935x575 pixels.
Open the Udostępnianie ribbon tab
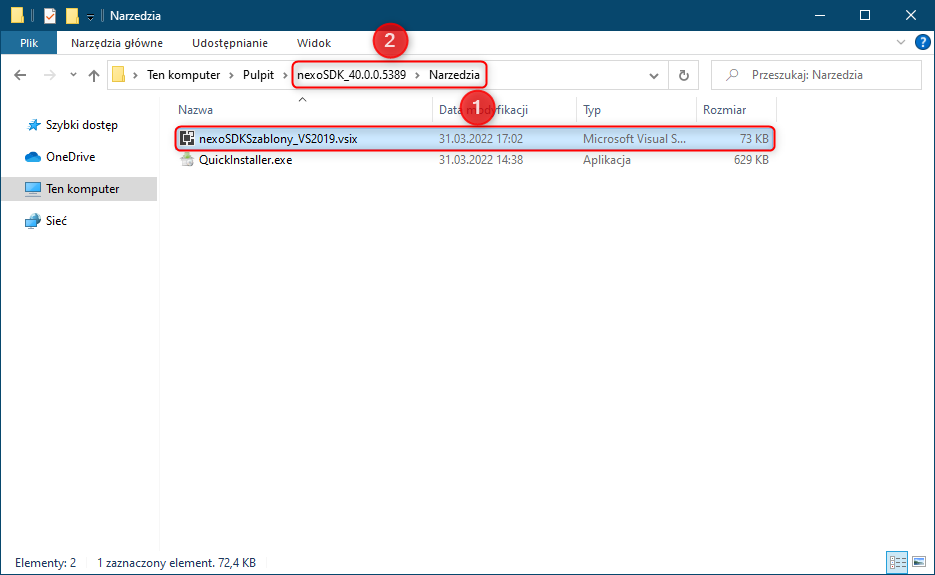click(230, 43)
